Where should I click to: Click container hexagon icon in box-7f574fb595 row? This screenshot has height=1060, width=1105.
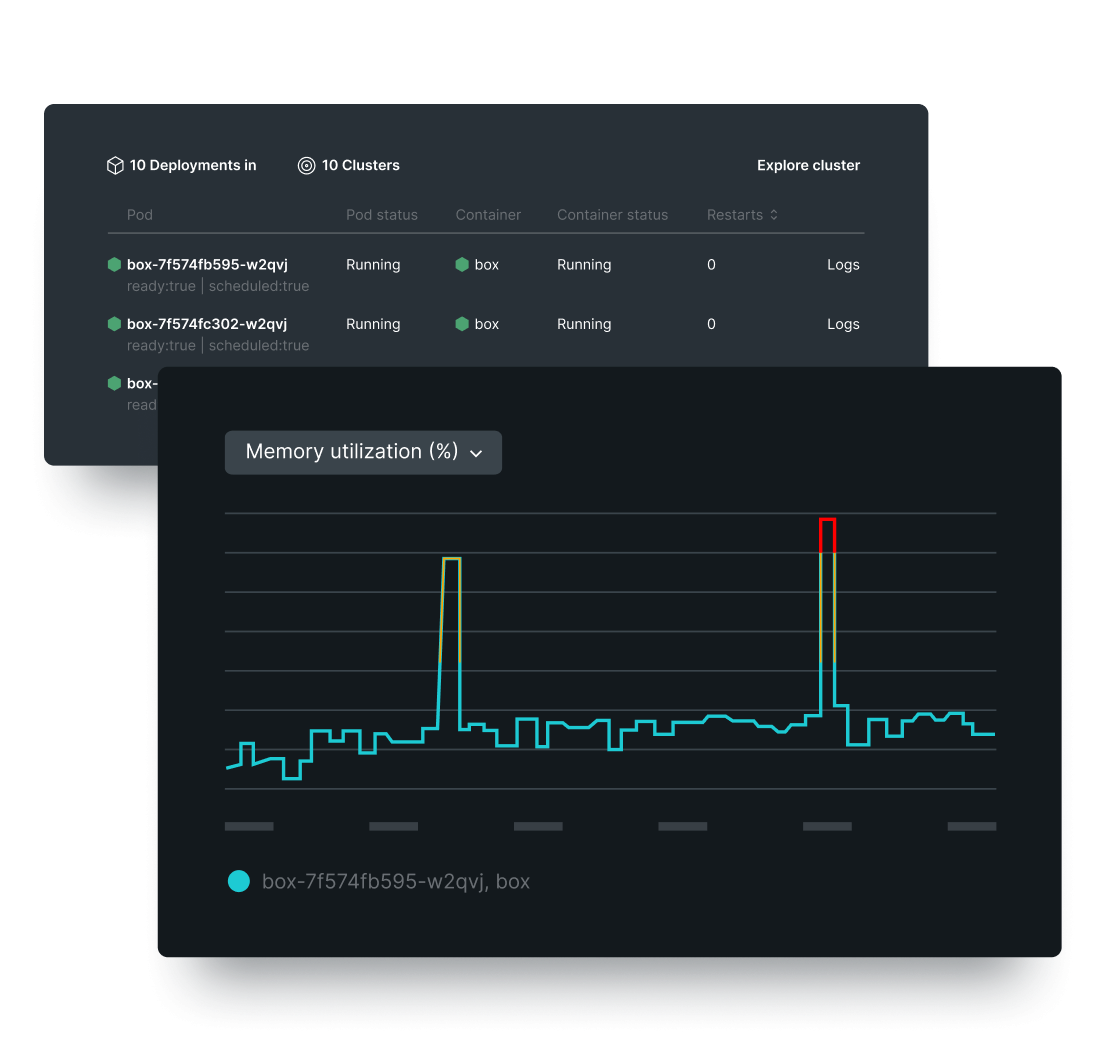462,264
